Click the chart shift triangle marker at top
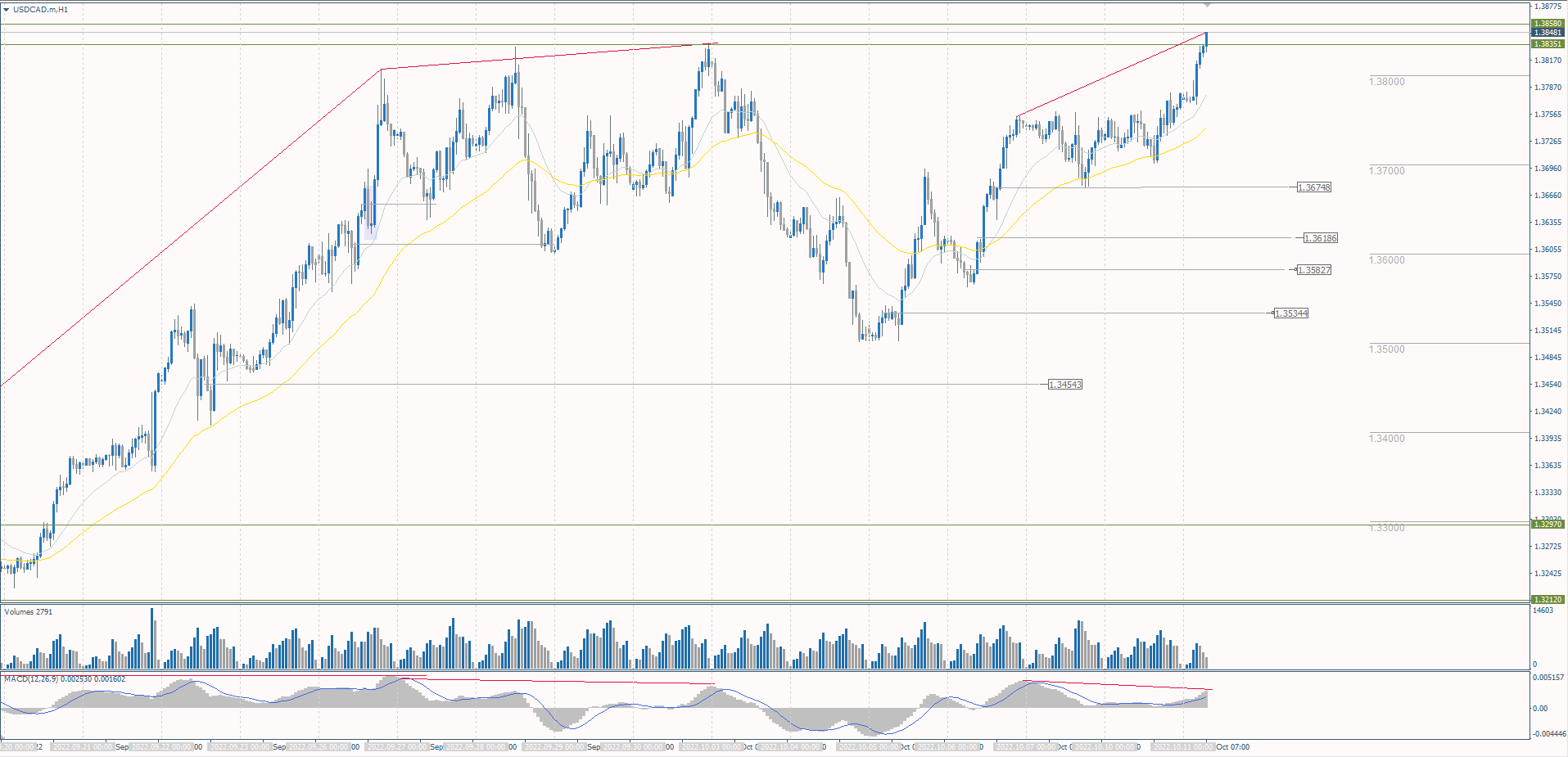The width and height of the screenshot is (1568, 757). (x=1206, y=5)
